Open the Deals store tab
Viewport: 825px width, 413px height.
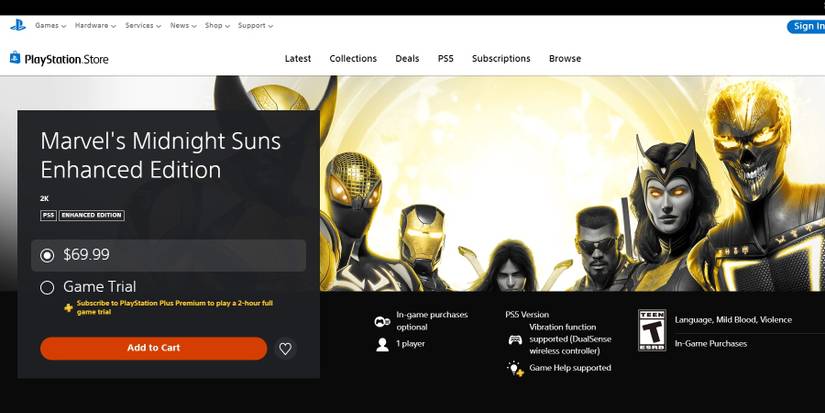click(407, 58)
